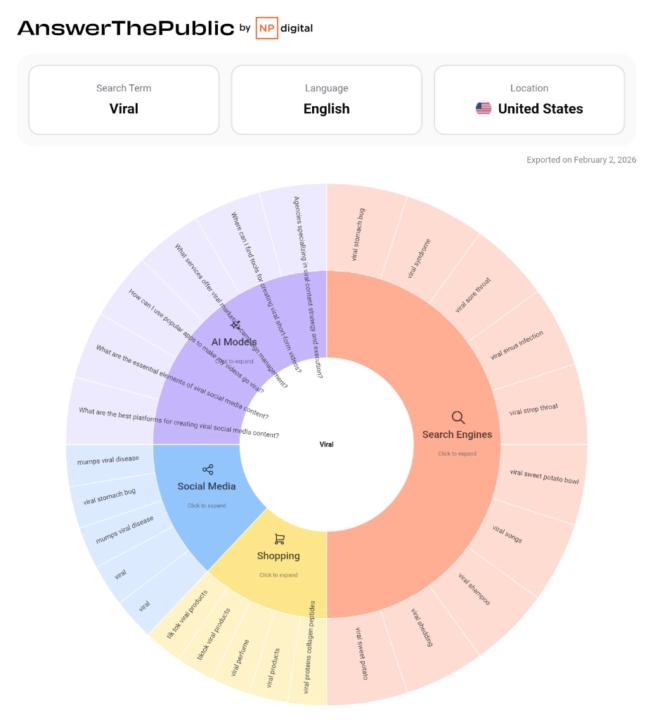Click the Search Engines magnifier icon
This screenshot has height=720, width=653.
tap(458, 417)
